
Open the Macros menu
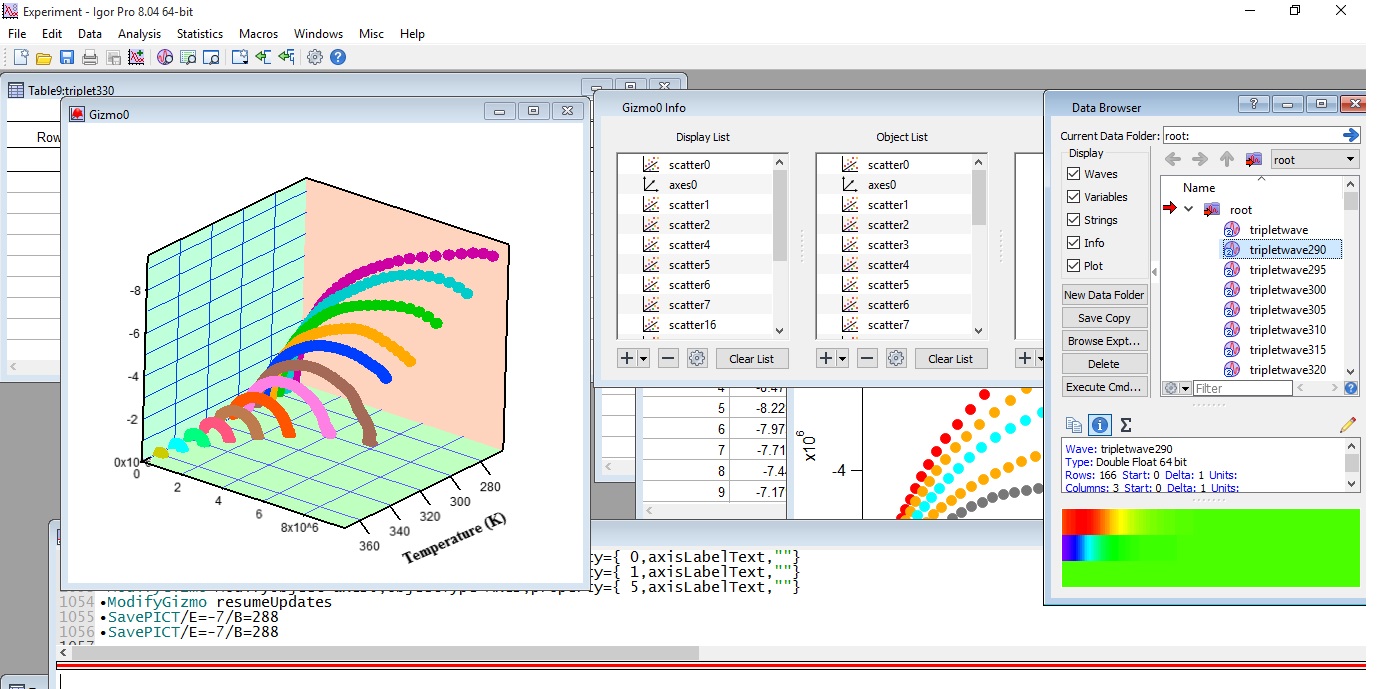pos(258,33)
